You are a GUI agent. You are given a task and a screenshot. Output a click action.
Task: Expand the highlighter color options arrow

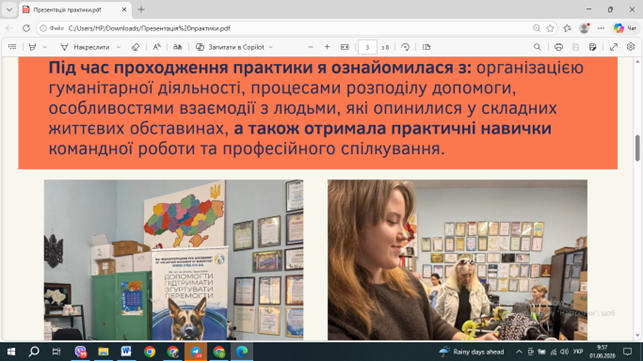(45, 47)
